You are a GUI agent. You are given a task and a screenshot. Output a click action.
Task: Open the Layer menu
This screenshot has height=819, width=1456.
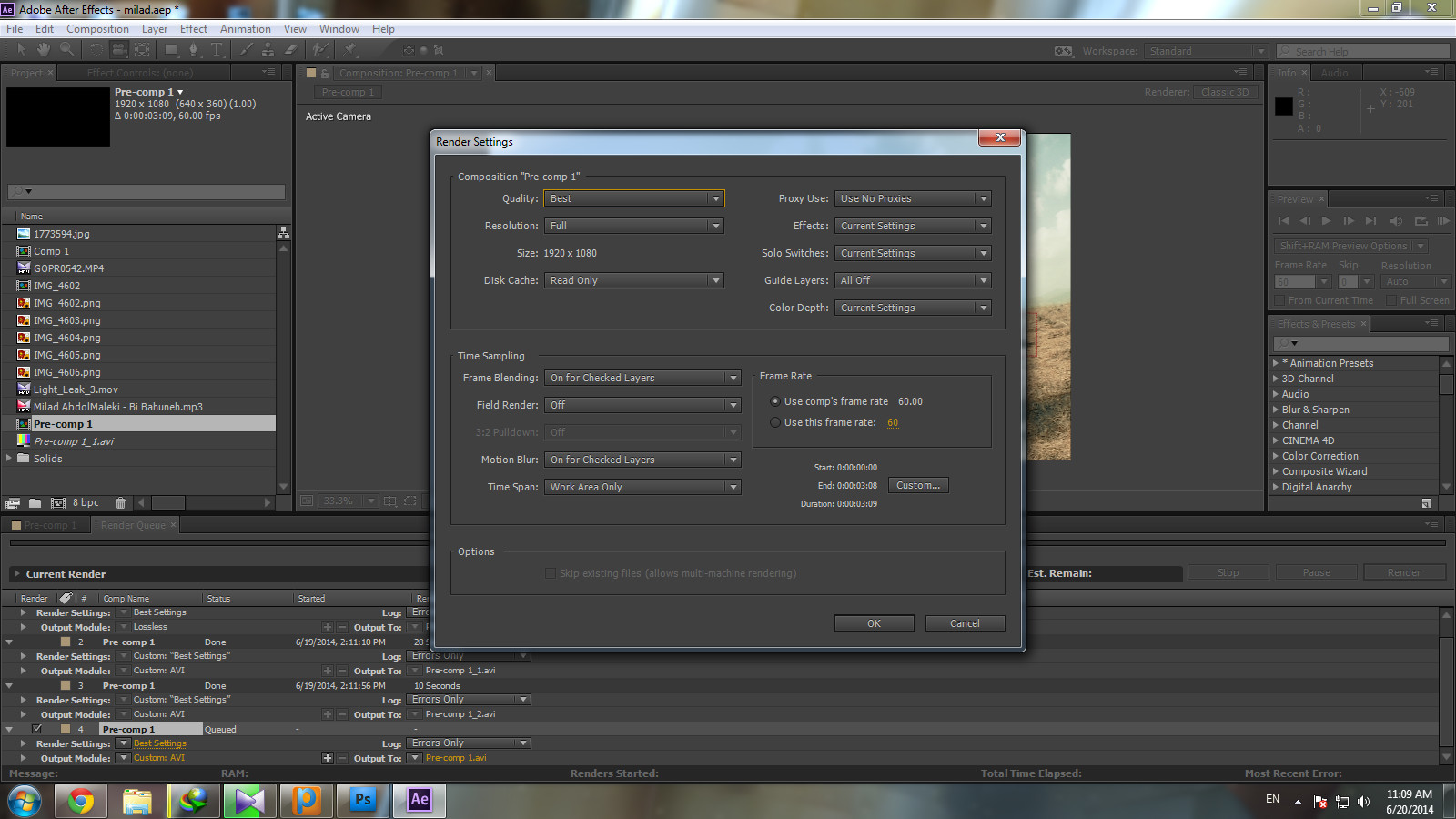tap(155, 29)
